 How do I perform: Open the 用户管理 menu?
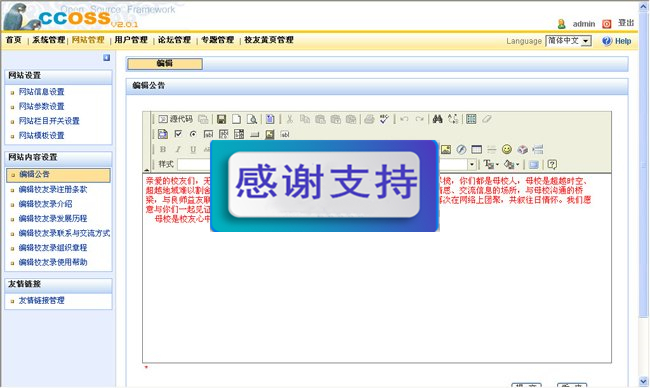131,40
